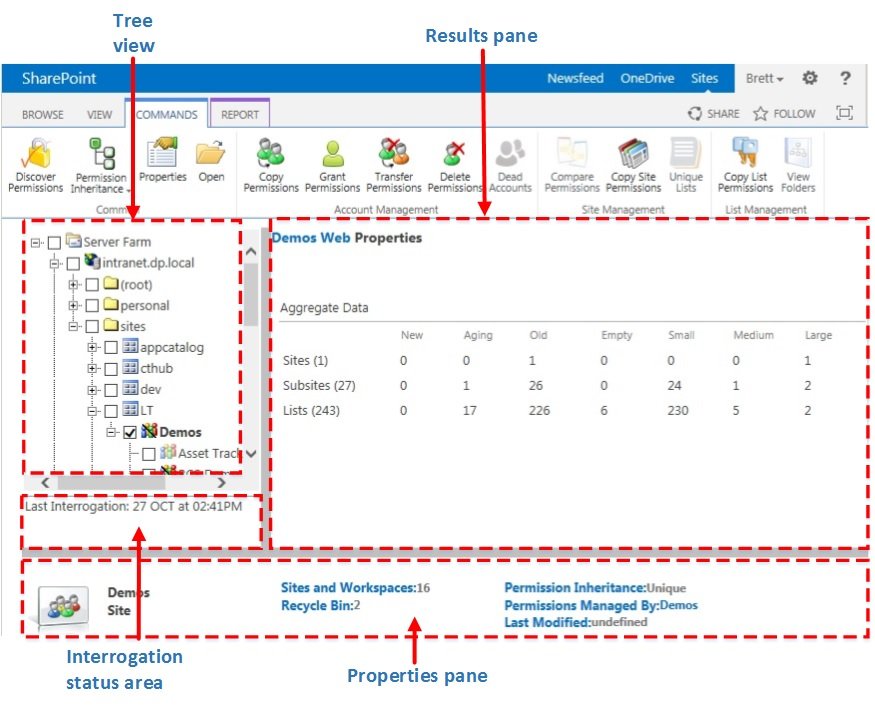Click the SharePoint logo text
Viewport: 875px width, 706px height.
point(59,78)
